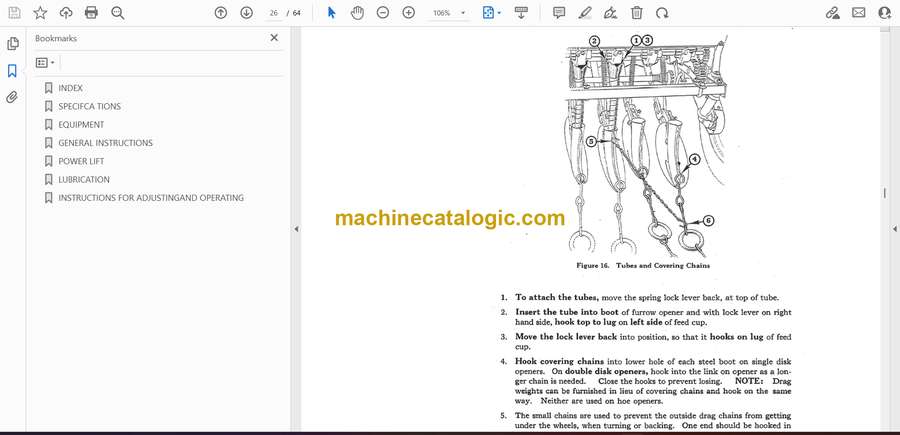
Task: Click the Save file icon
Action: pos(14,13)
